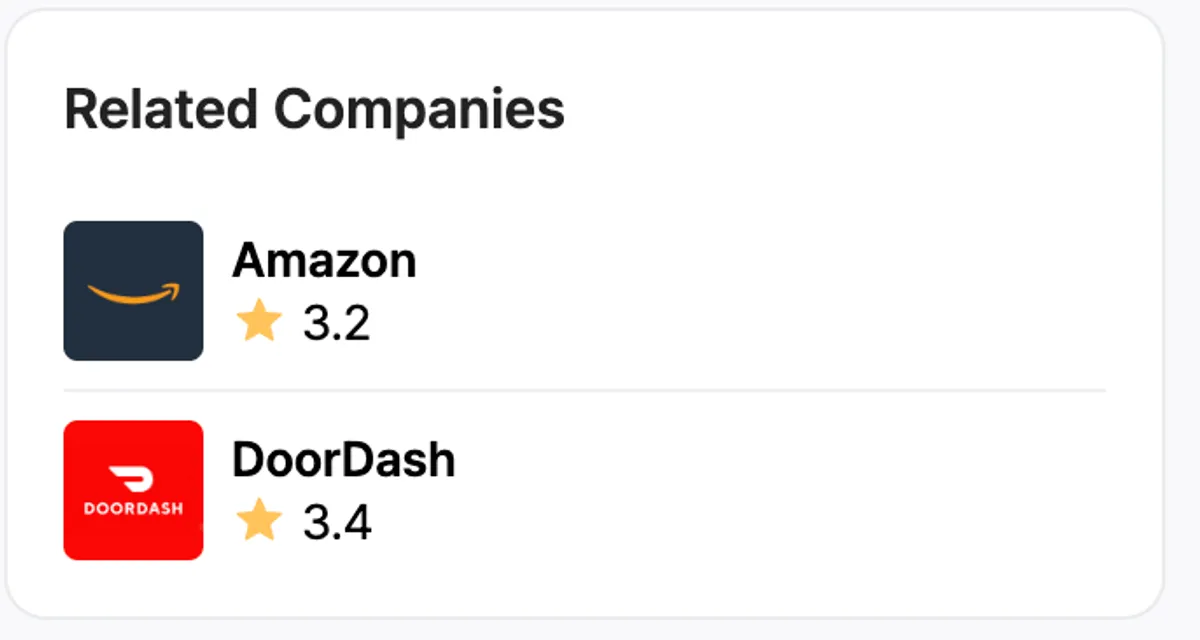Select DoorDash's 3.4 rating value
The height and width of the screenshot is (640, 1200).
[337, 523]
